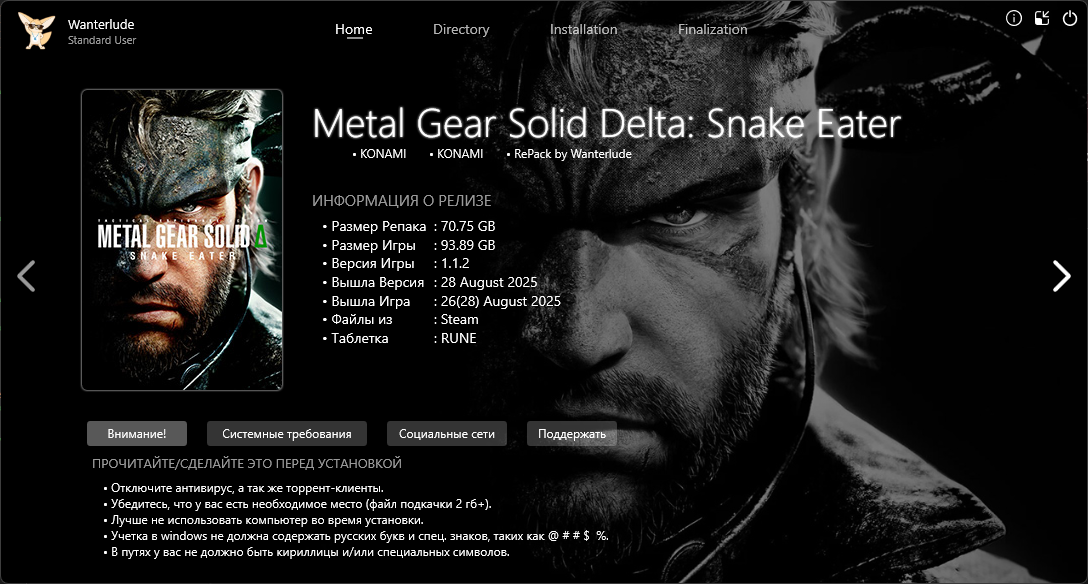Click the fox avatar logo
Image resolution: width=1088 pixels, height=584 pixels.
click(35, 31)
